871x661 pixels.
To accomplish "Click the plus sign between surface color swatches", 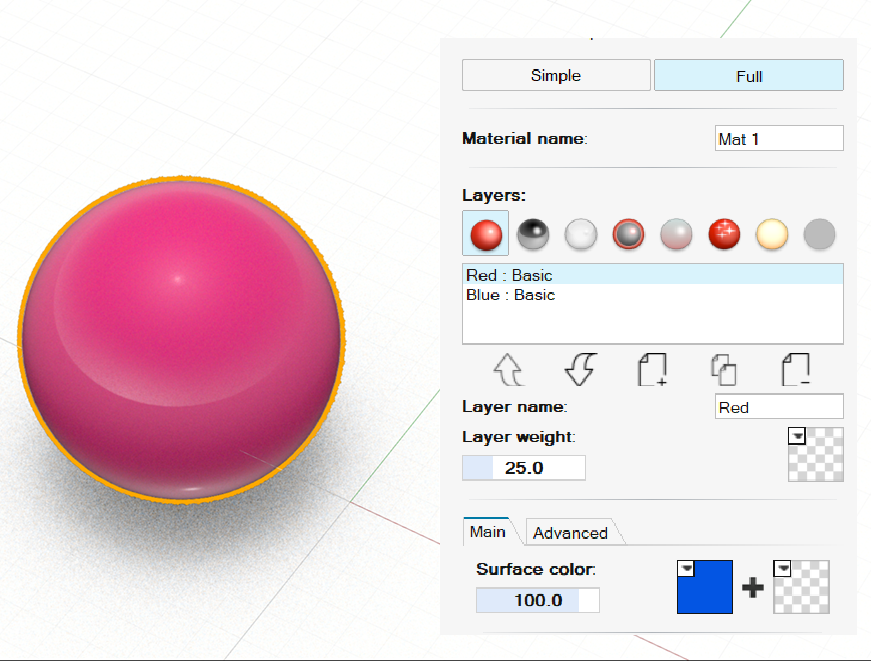I will [753, 587].
